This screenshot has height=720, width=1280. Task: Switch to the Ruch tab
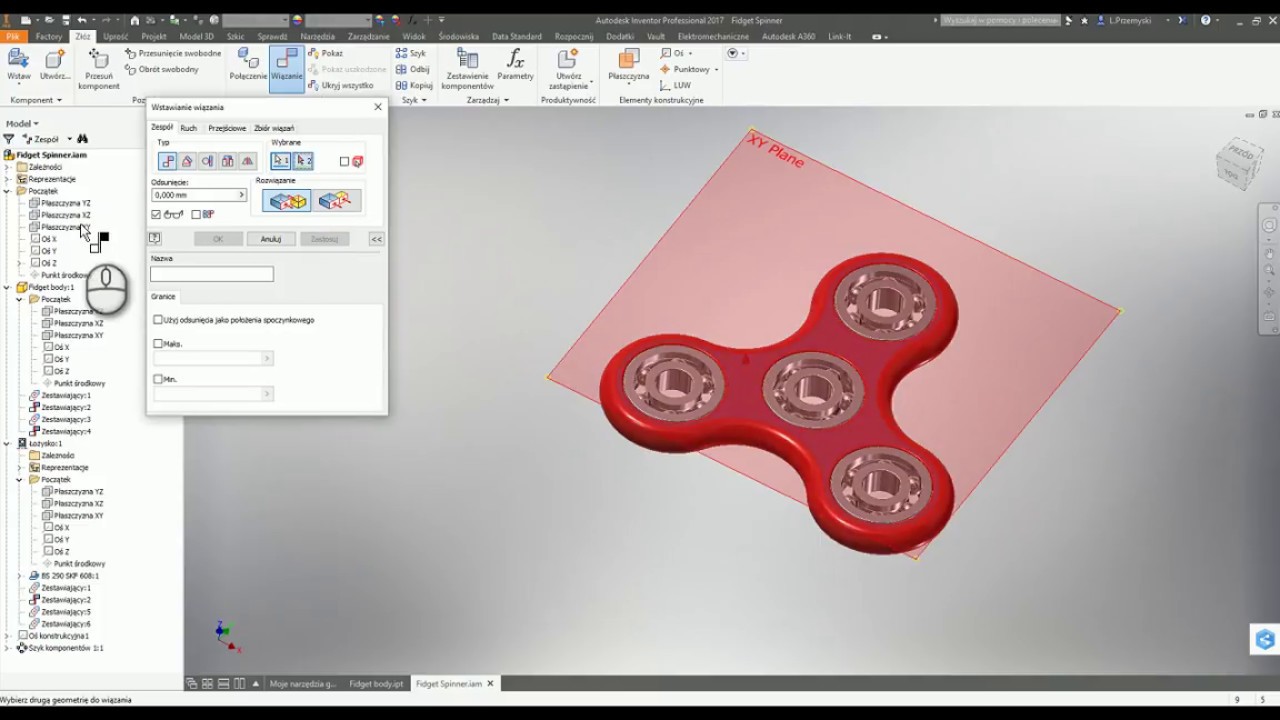coord(188,128)
